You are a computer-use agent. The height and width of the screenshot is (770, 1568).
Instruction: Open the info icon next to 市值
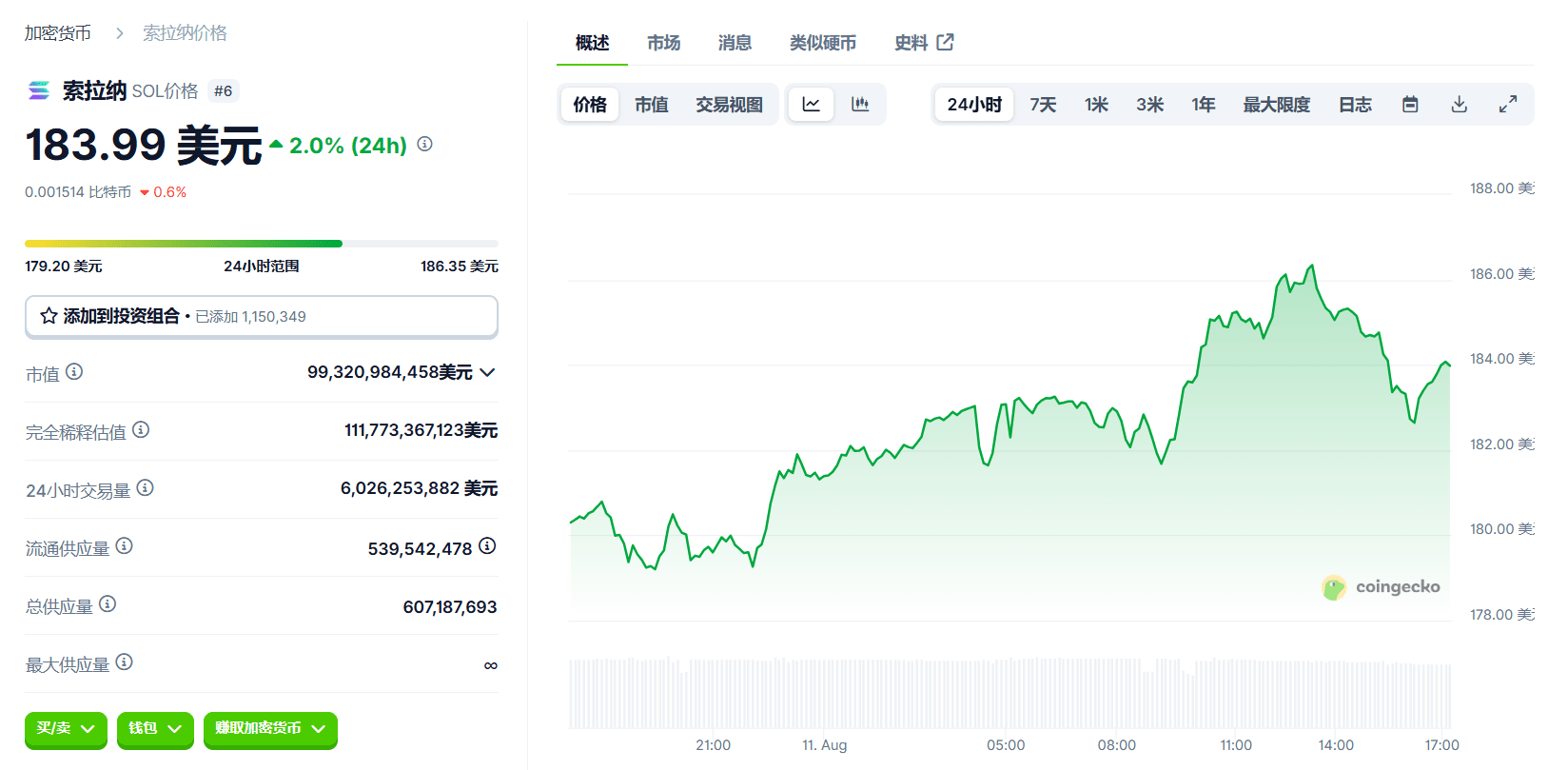pyautogui.click(x=74, y=371)
